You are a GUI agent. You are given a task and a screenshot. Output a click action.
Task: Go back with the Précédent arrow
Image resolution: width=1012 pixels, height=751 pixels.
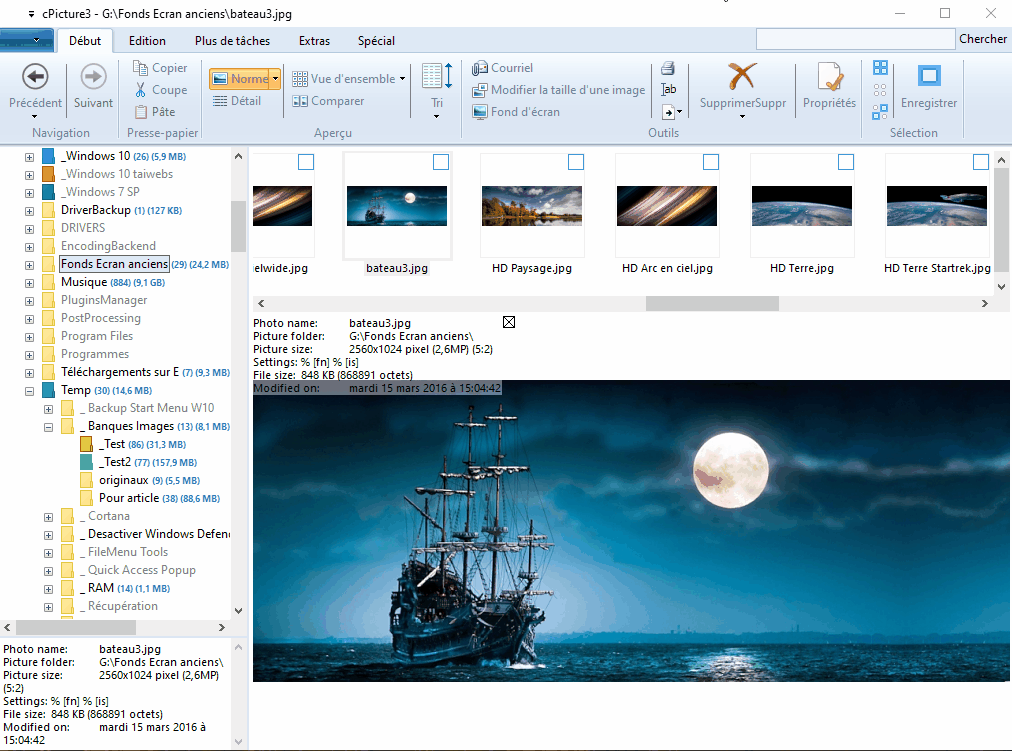tap(35, 77)
